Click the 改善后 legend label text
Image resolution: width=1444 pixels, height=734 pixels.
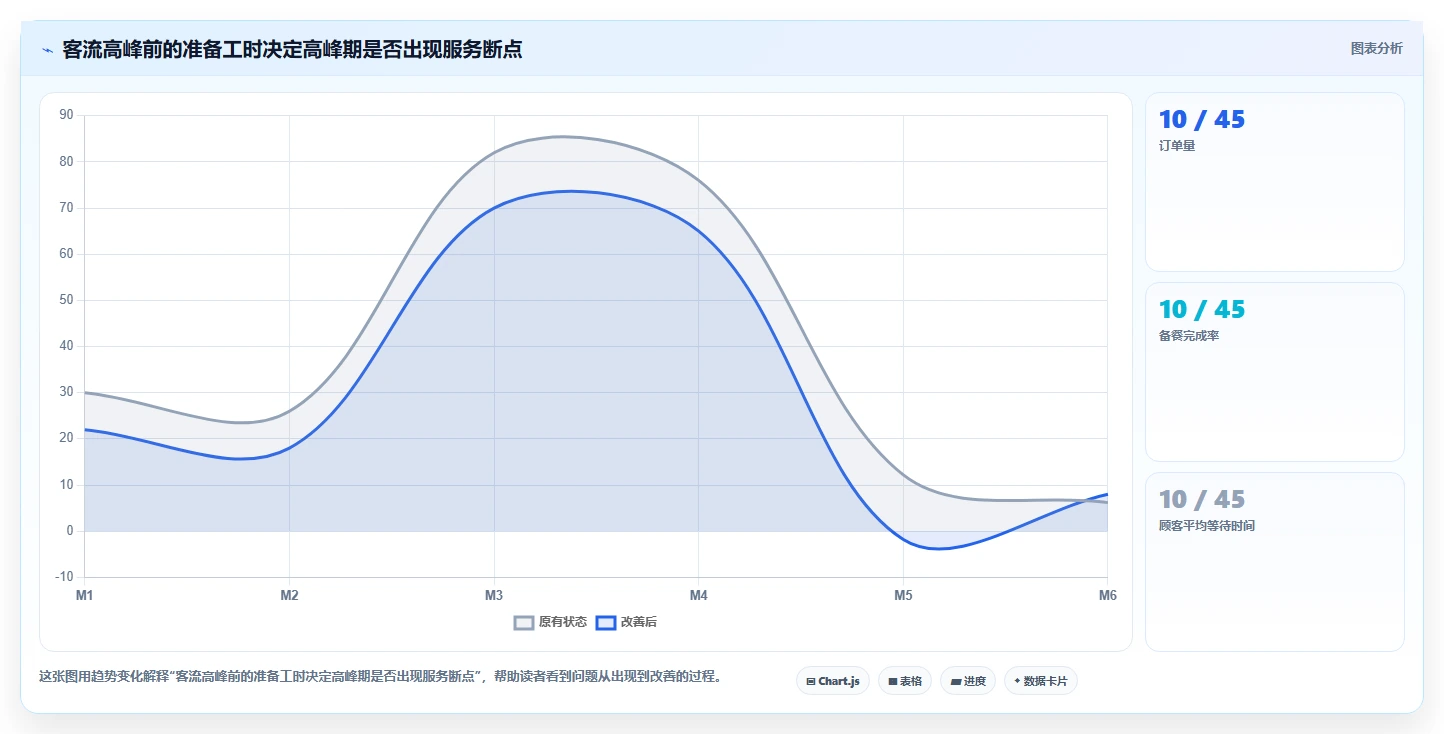coord(639,622)
